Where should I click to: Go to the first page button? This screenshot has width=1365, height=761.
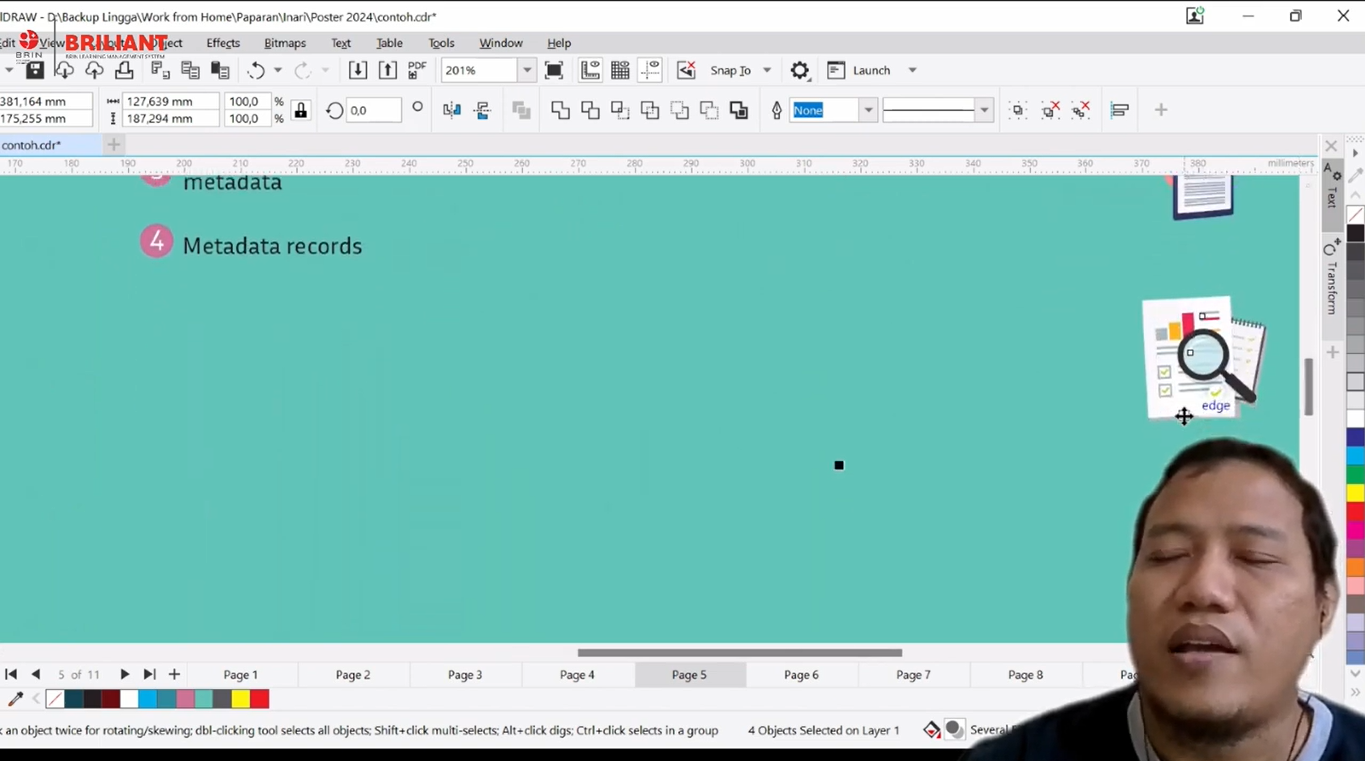[11, 675]
